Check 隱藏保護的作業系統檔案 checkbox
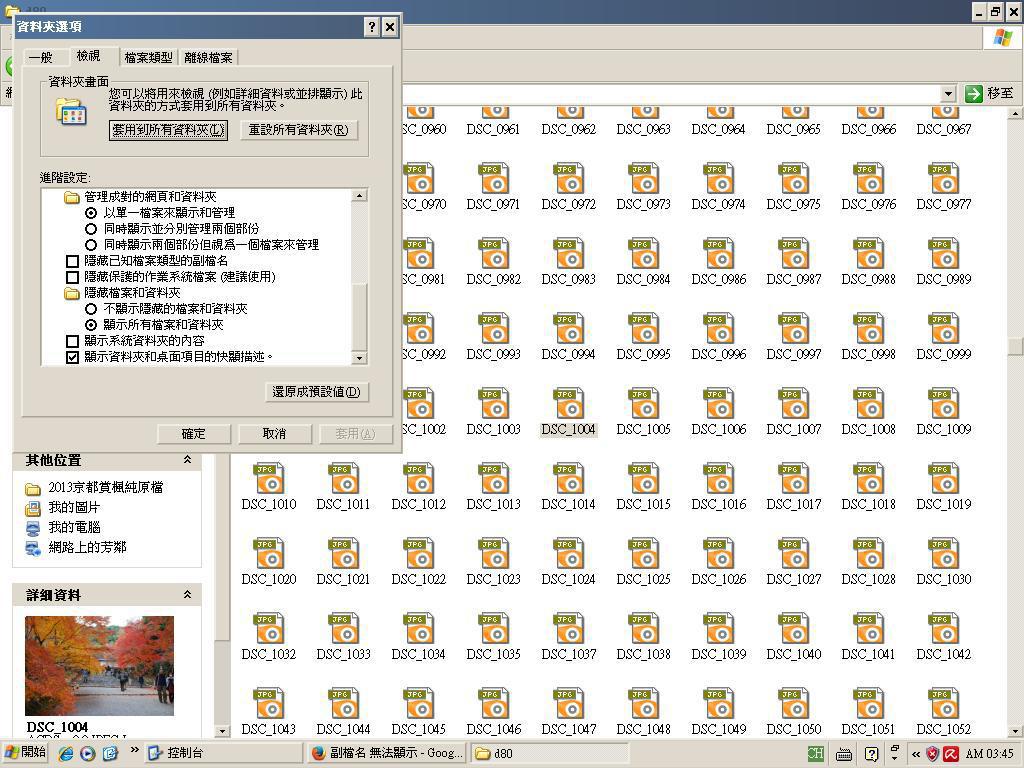This screenshot has width=1024, height=768. 72,277
